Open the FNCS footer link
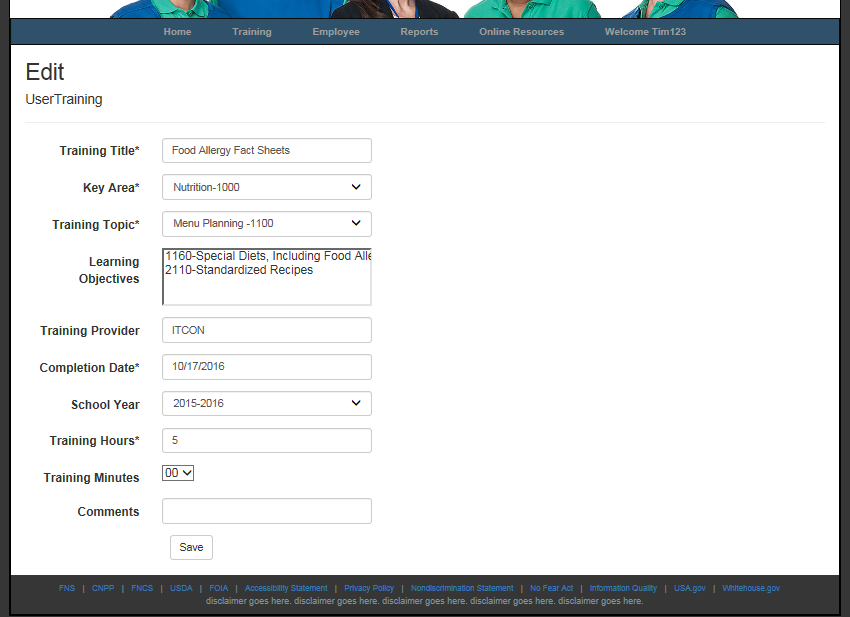Viewport: 850px width, 617px height. (x=142, y=588)
